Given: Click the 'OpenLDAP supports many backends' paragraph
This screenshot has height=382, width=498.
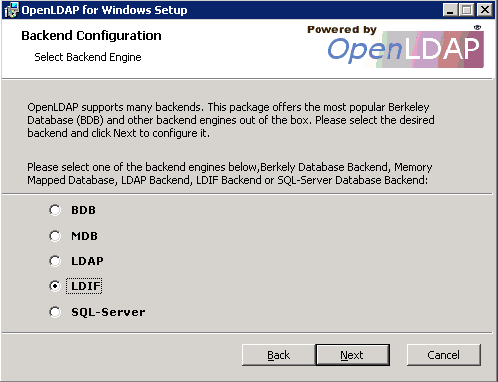Looking at the screenshot, I should coord(231,120).
